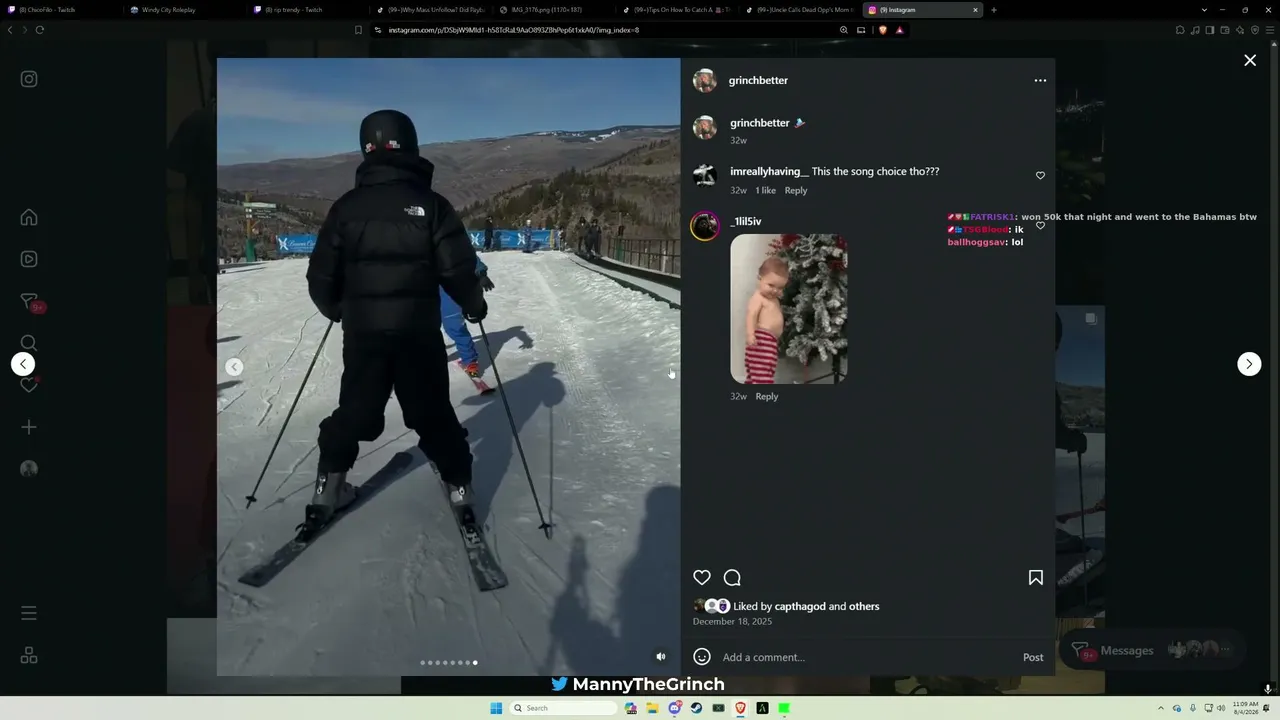
Task: Like the post with the heart icon
Action: (702, 578)
